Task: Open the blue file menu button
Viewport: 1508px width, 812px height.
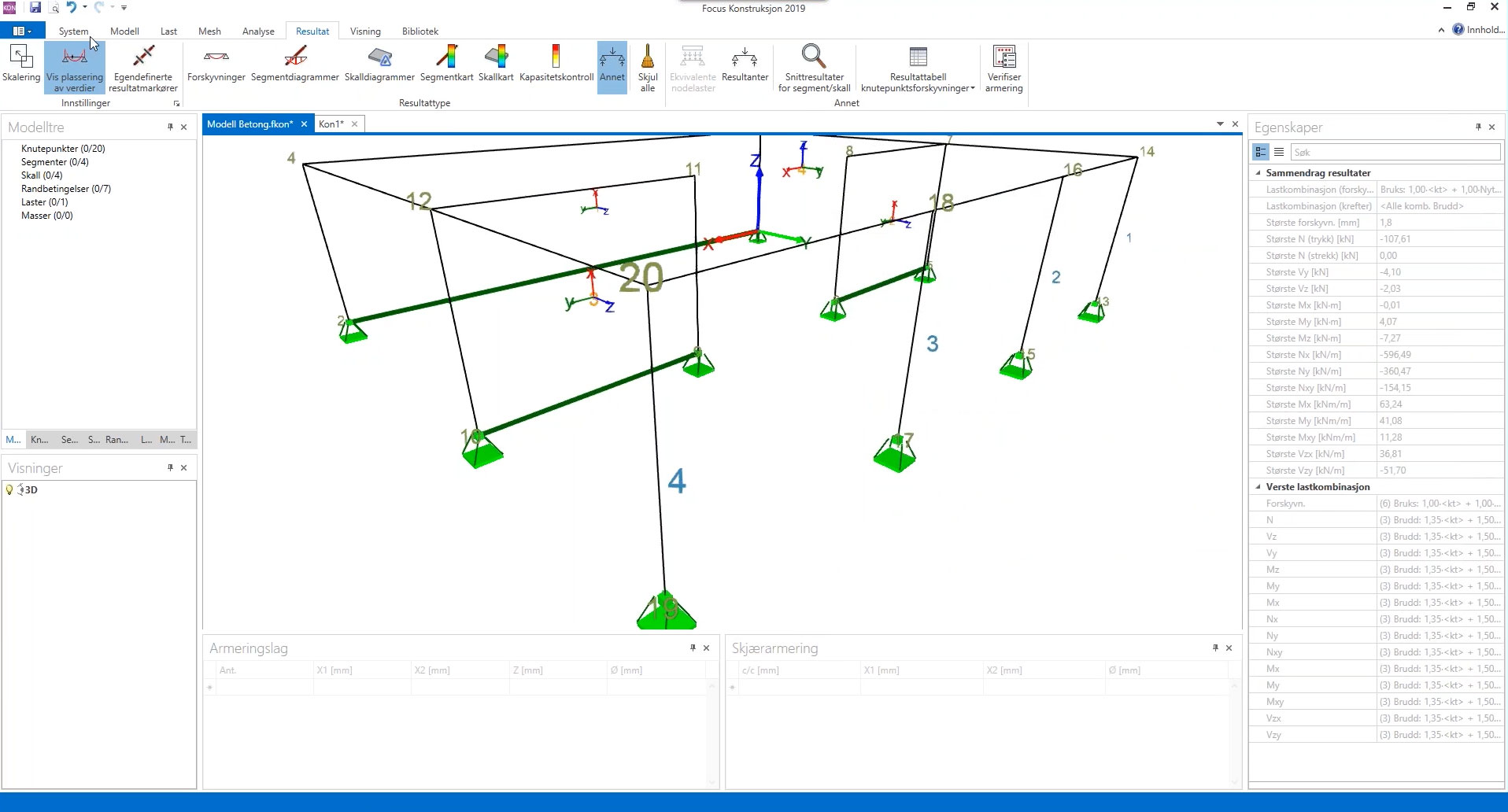Action: click(22, 31)
